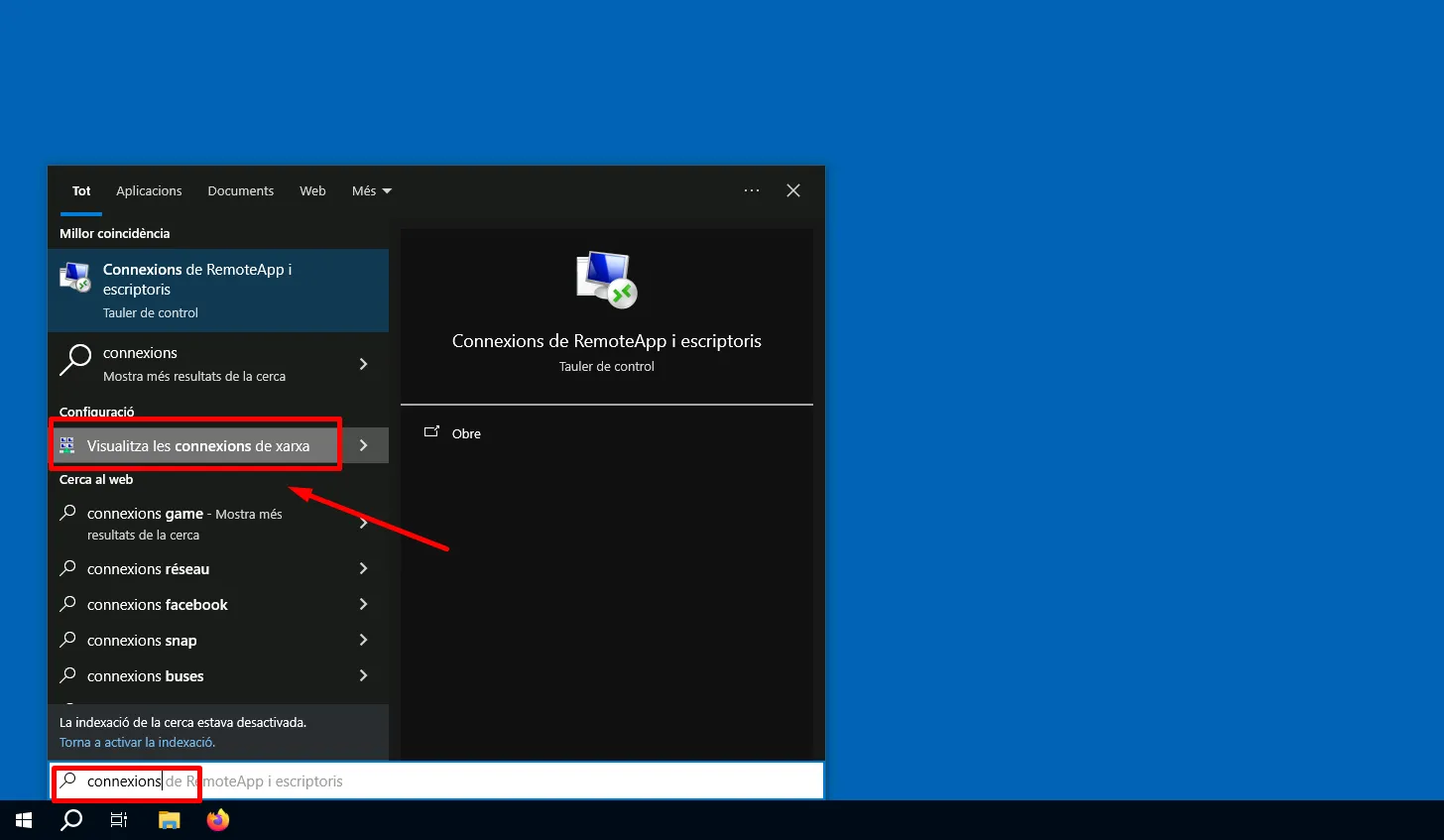The width and height of the screenshot is (1444, 840).
Task: Launch Firefox from the taskbar
Action: [x=218, y=820]
